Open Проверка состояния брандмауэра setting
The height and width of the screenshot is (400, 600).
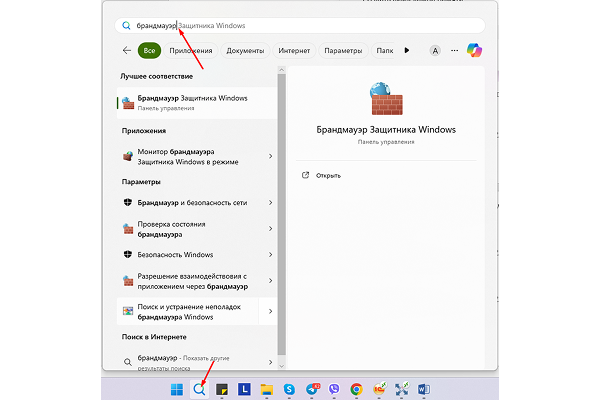(x=197, y=229)
